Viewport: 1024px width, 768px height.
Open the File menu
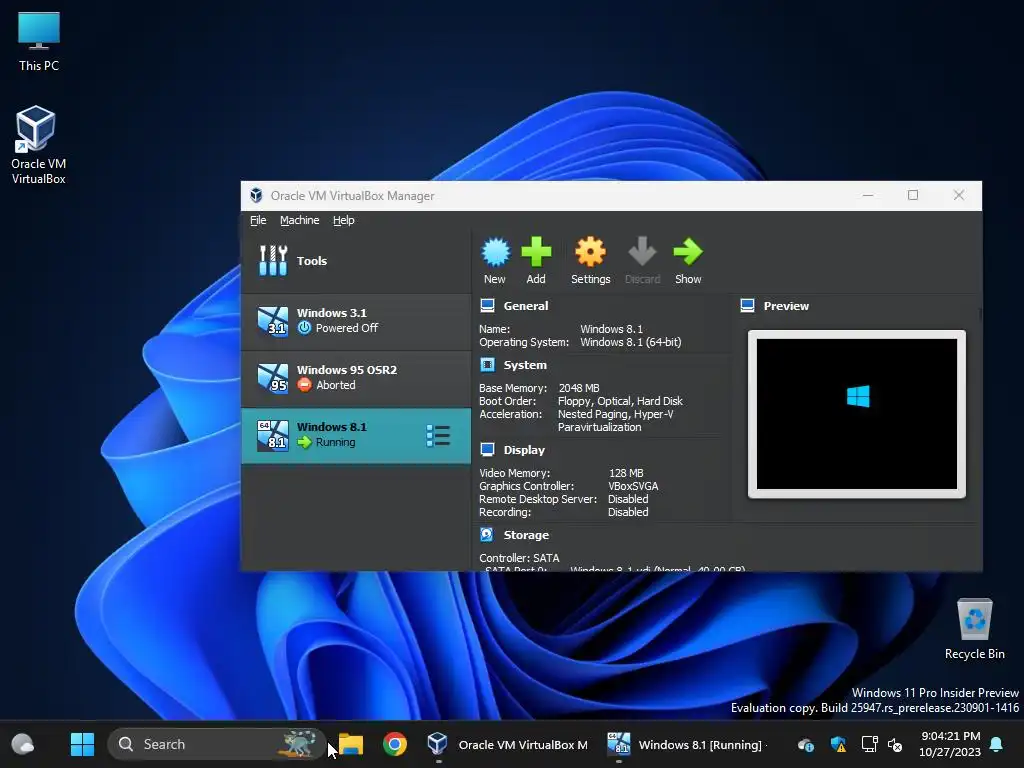[x=258, y=220]
